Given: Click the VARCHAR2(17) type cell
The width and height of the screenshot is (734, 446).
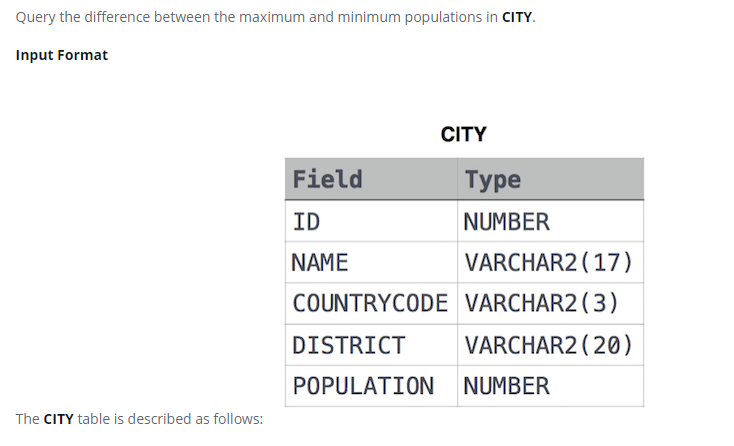Looking at the screenshot, I should coord(550,262).
